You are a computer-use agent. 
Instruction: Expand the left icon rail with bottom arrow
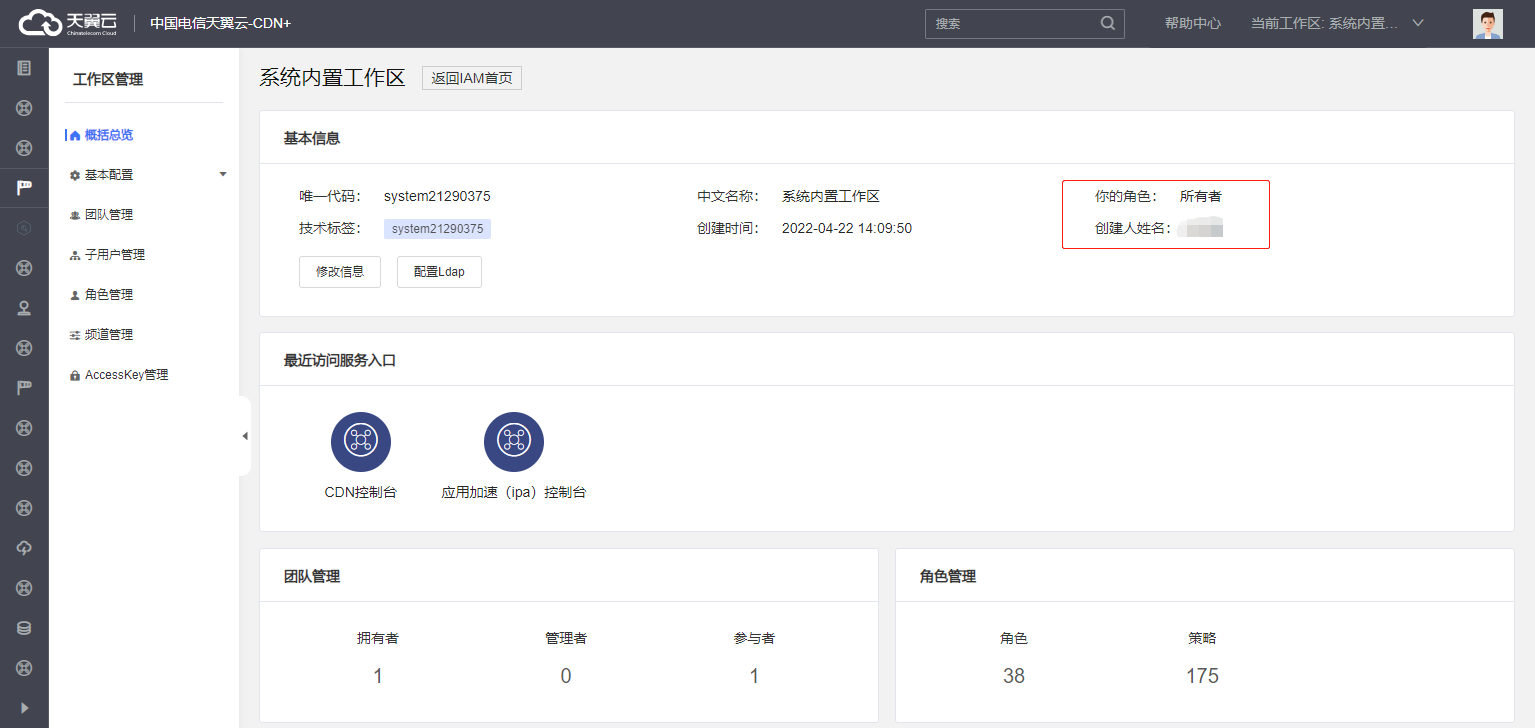point(24,708)
